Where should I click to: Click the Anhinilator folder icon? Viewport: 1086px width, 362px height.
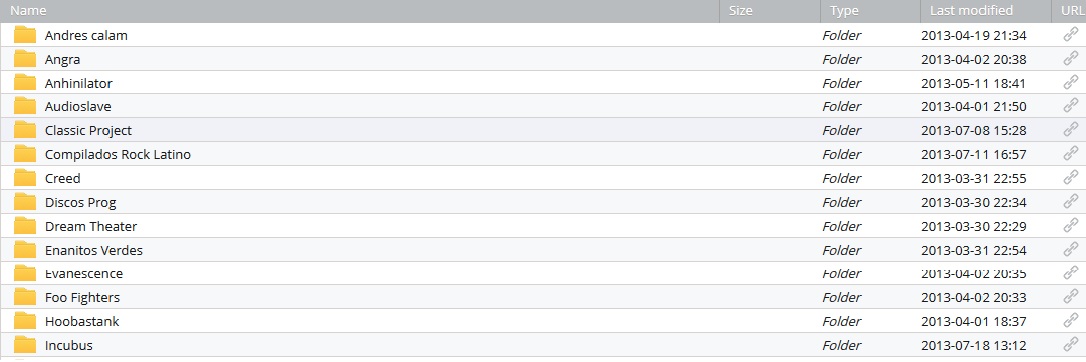click(x=25, y=82)
